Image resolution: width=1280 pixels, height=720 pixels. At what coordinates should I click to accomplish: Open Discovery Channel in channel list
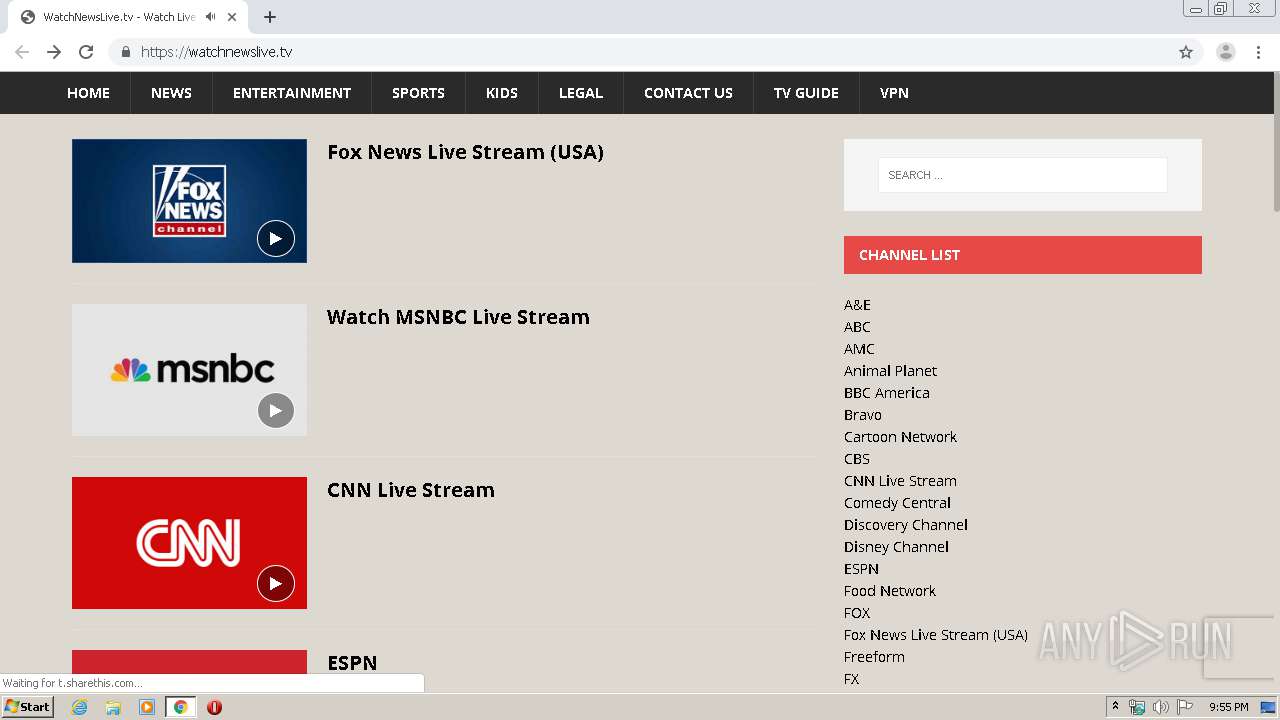pos(906,525)
